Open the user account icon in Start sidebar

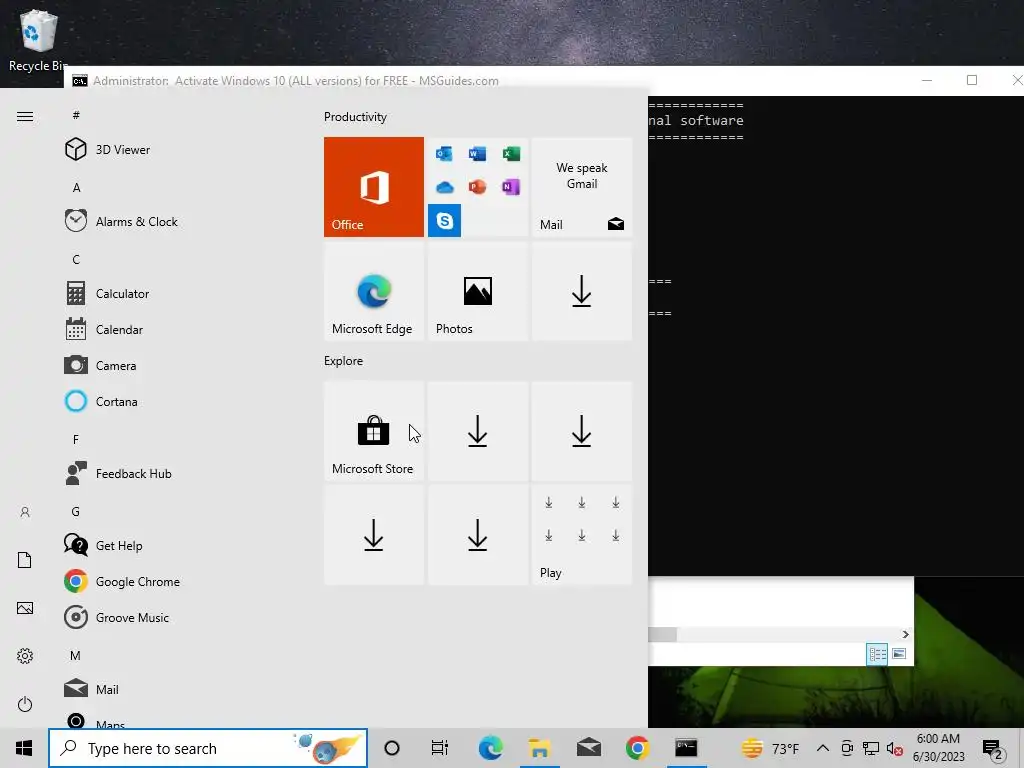[x=25, y=512]
